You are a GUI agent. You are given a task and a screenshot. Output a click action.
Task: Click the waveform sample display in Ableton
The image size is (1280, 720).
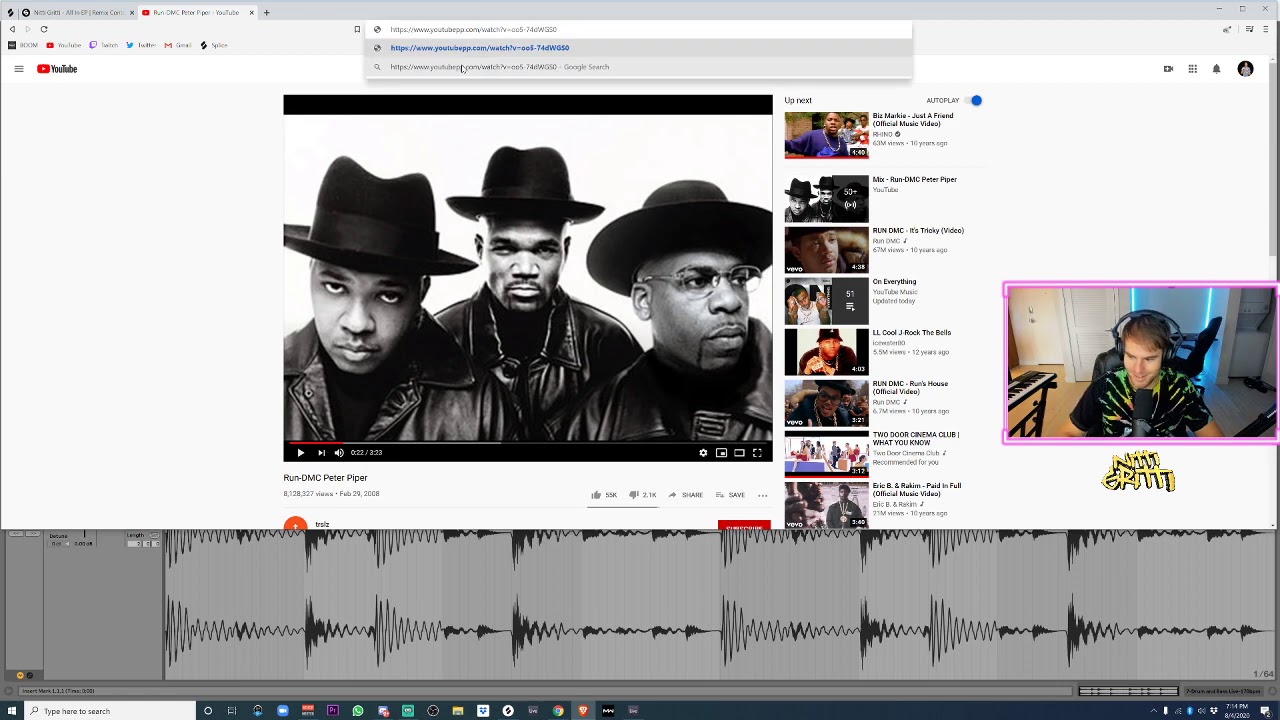pyautogui.click(x=720, y=605)
